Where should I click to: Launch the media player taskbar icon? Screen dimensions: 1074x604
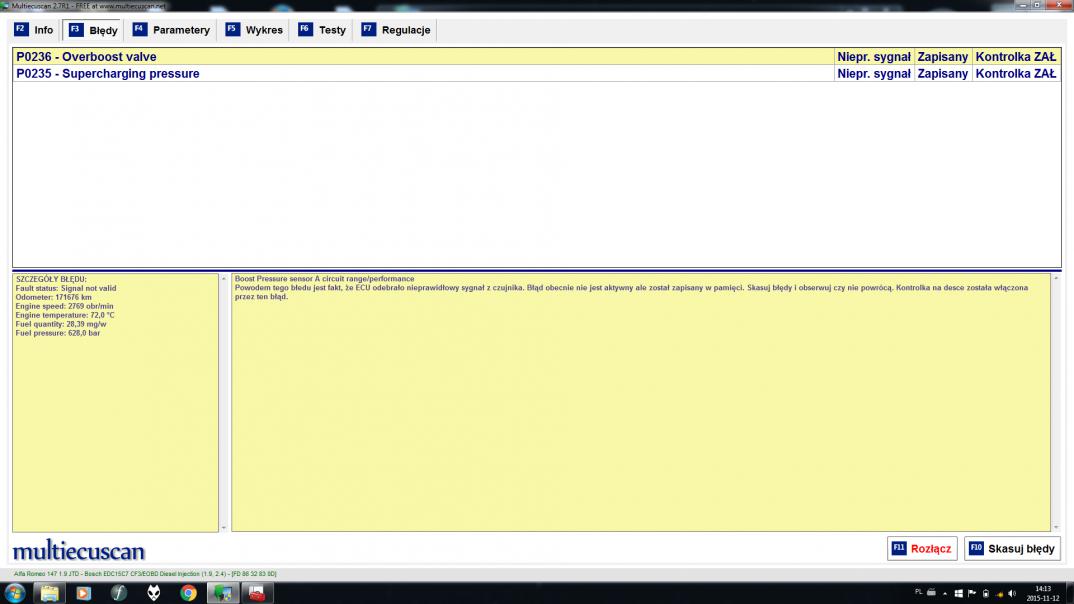pyautogui.click(x=84, y=593)
